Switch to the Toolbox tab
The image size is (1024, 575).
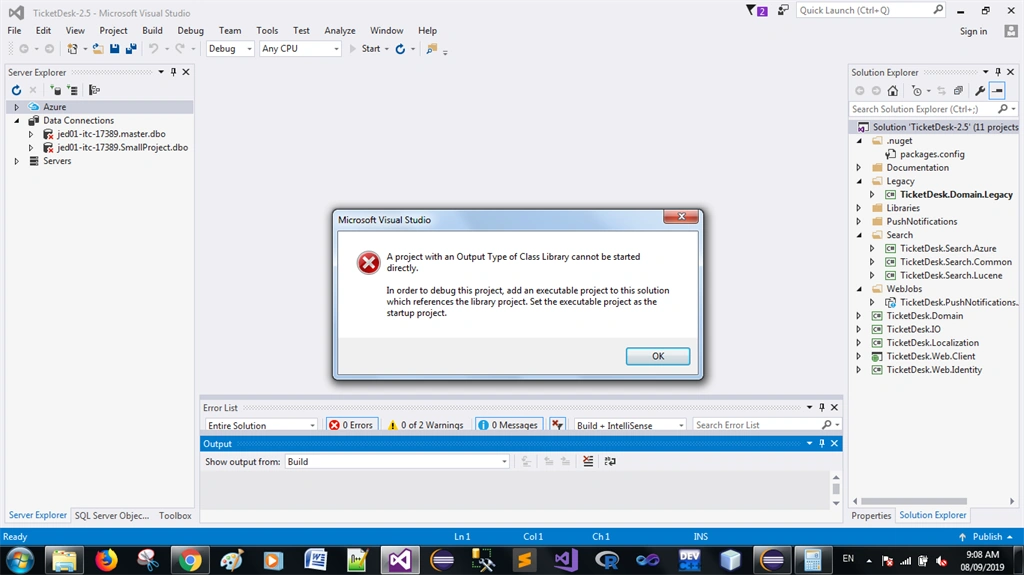175,516
